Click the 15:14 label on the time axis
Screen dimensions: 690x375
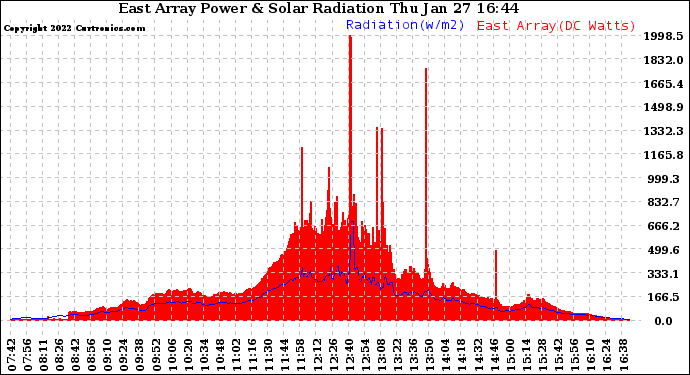click(526, 355)
